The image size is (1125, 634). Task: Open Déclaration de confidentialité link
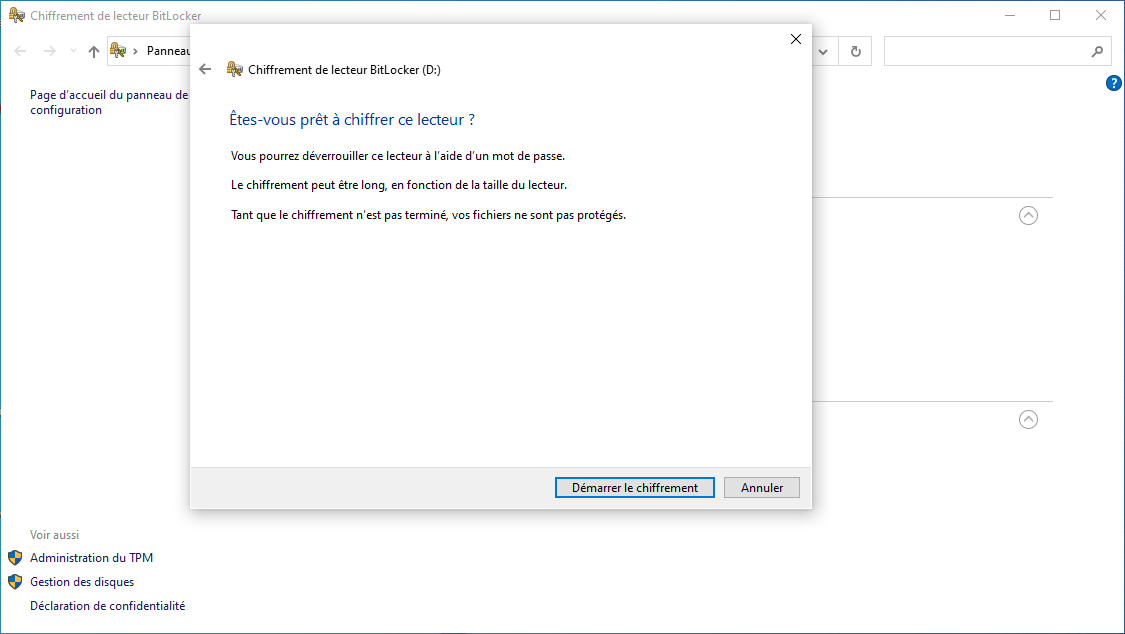[x=107, y=606]
